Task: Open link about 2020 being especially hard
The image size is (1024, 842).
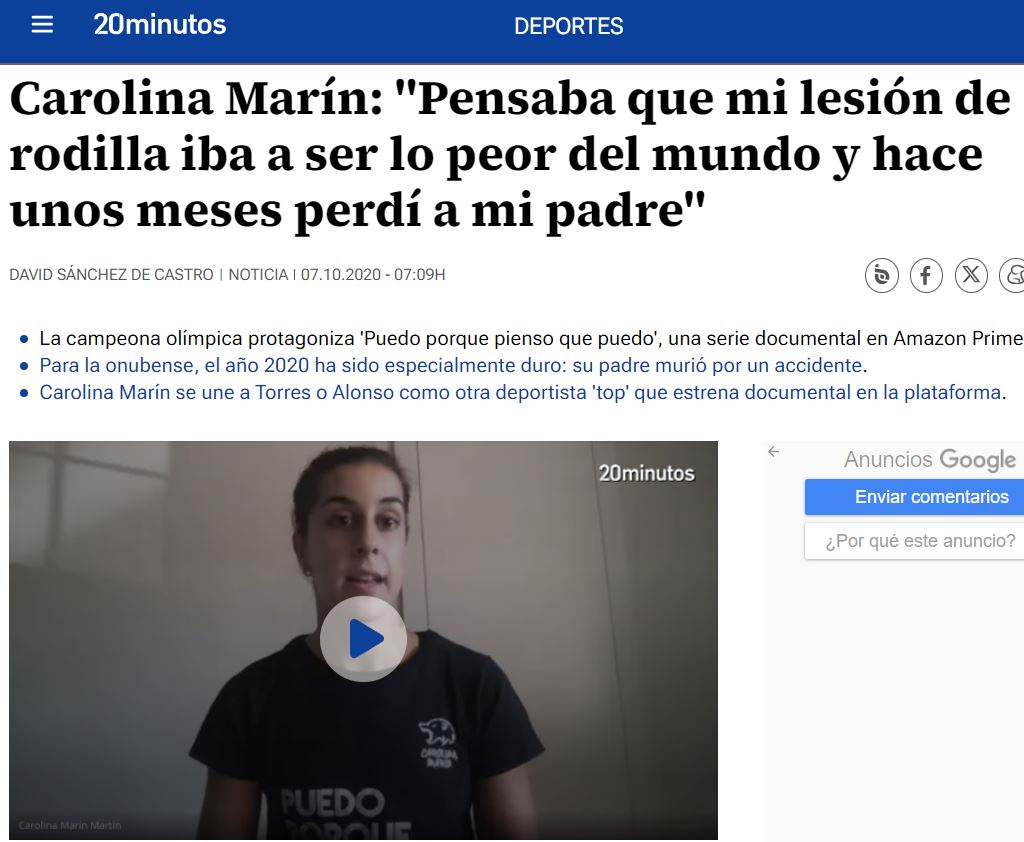Action: pyautogui.click(x=451, y=365)
